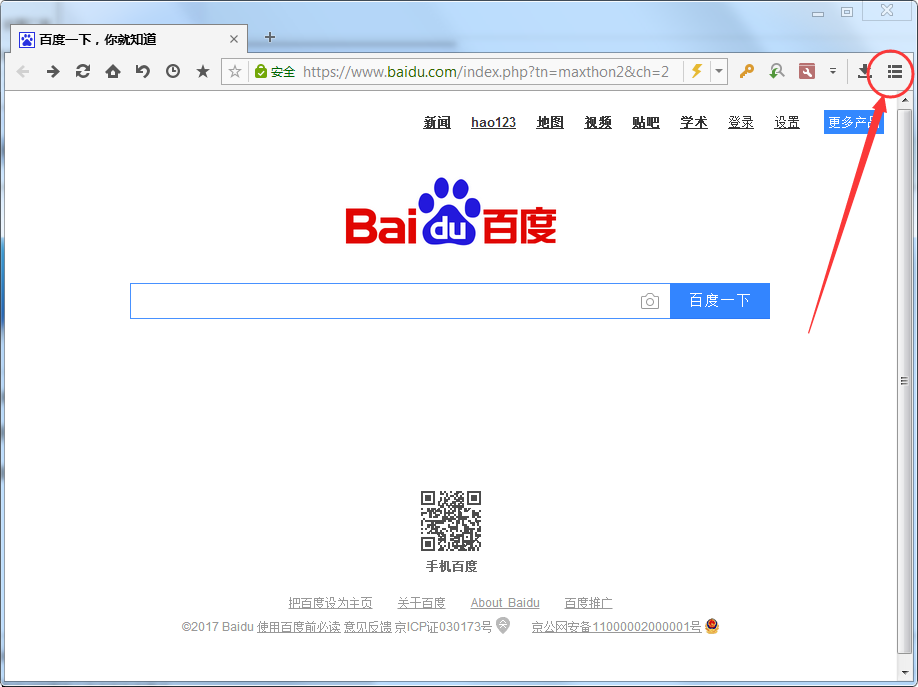Click the green security lock icon
Image resolution: width=918 pixels, height=687 pixels.
click(261, 71)
